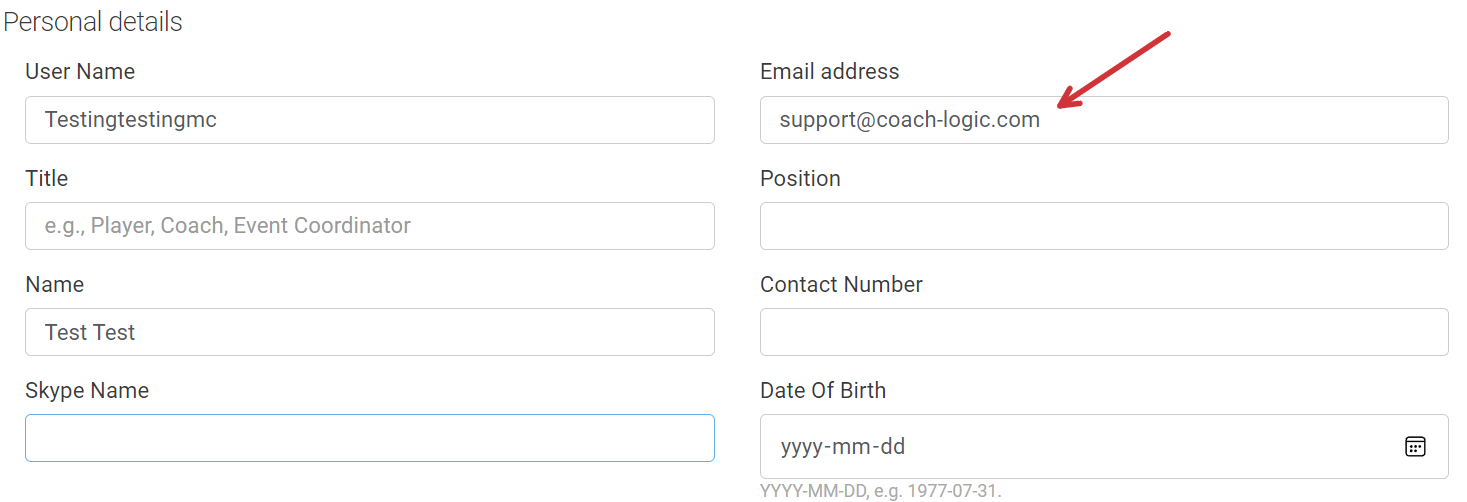Viewport: 1467px width, 502px height.
Task: Click the Date Of Birth label
Action: [x=823, y=390]
